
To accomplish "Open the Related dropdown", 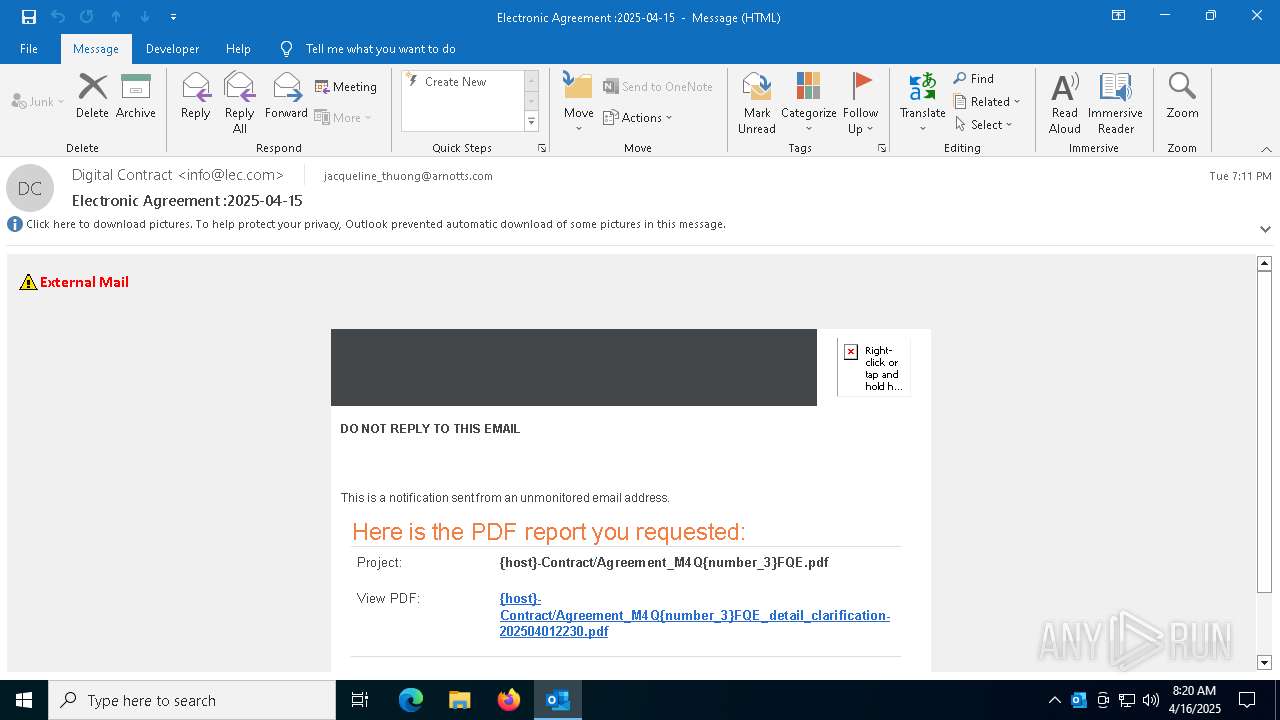I will click(987, 102).
